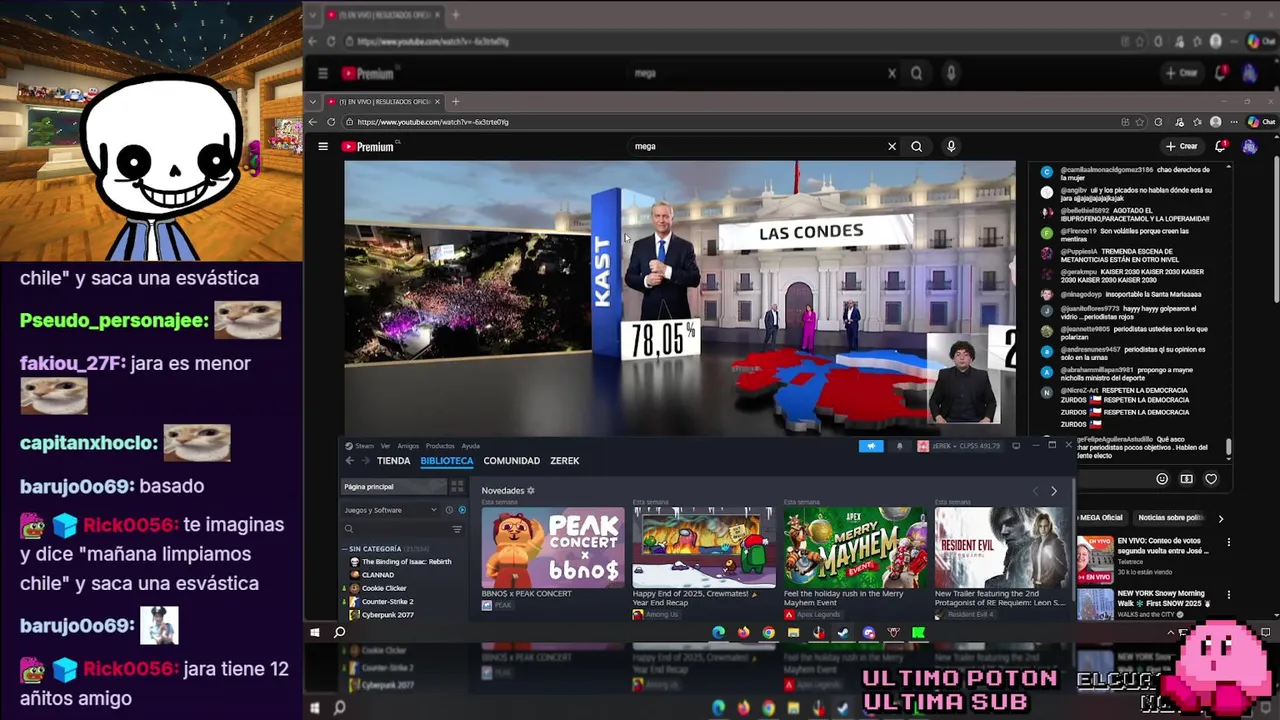Select Página principal in Steam library
This screenshot has width=1280, height=720.
coord(394,487)
